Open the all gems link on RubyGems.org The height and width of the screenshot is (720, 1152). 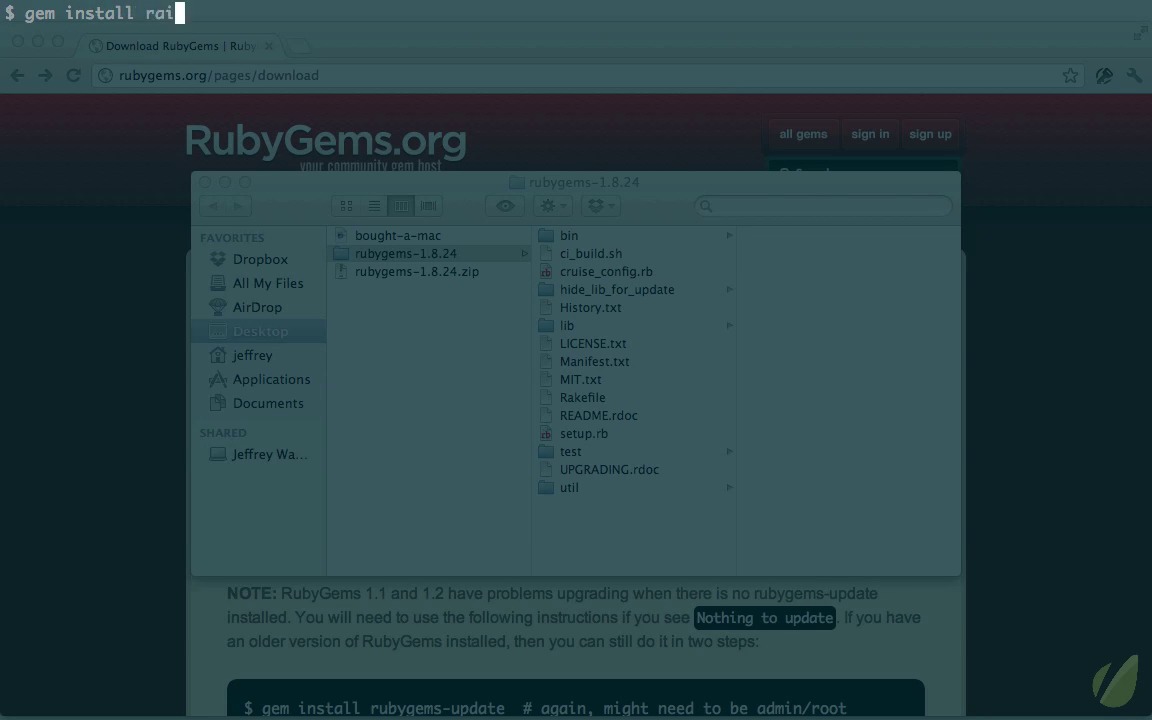click(803, 134)
